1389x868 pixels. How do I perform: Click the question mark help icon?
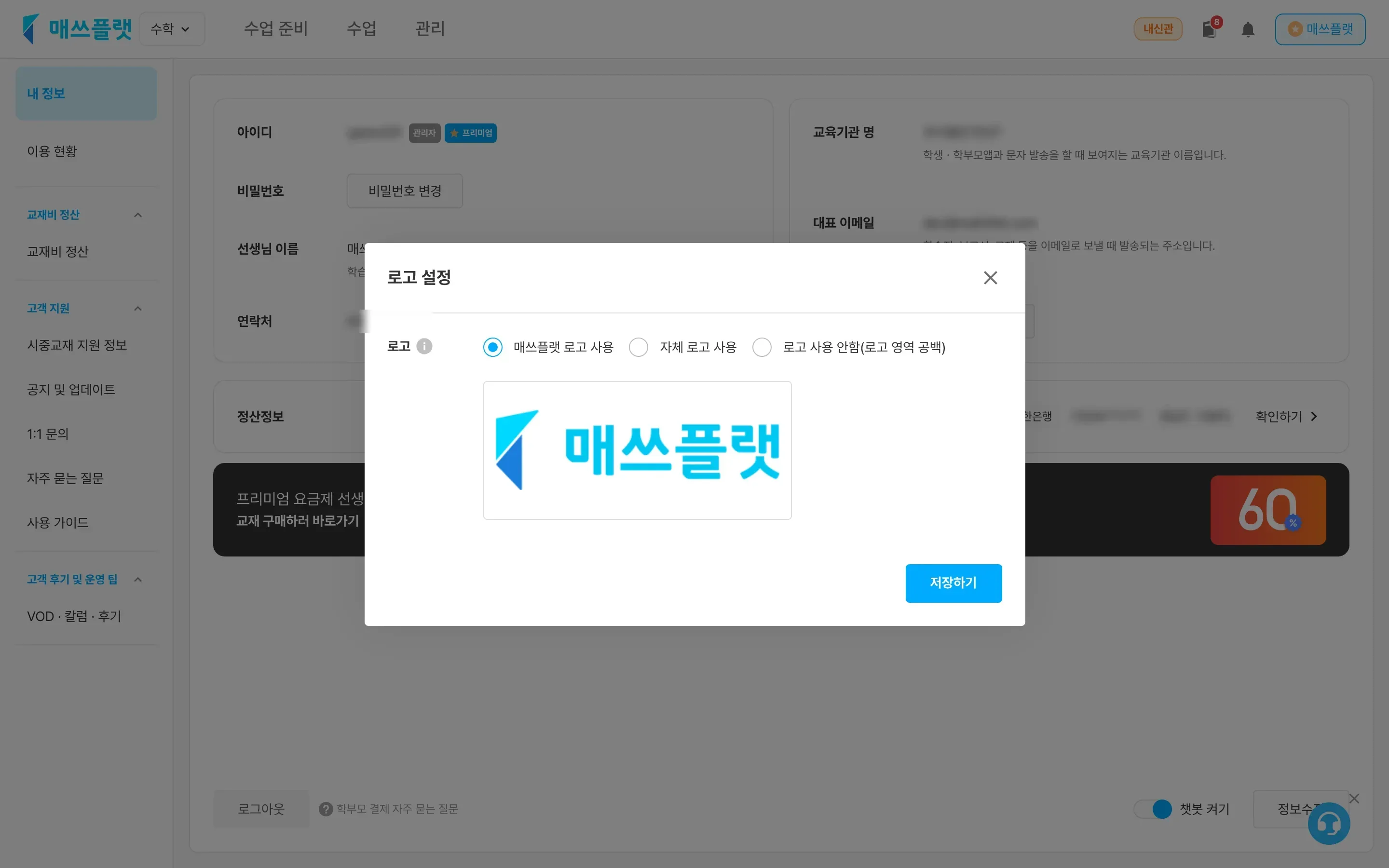(326, 809)
